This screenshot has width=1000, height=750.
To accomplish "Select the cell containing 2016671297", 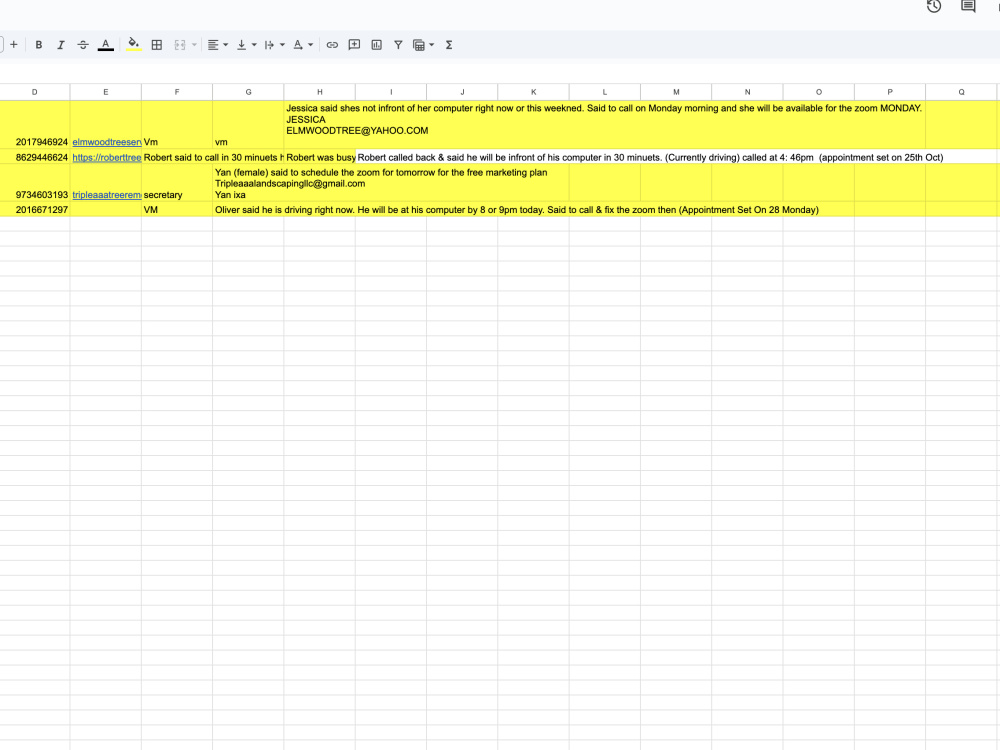I will coord(35,209).
